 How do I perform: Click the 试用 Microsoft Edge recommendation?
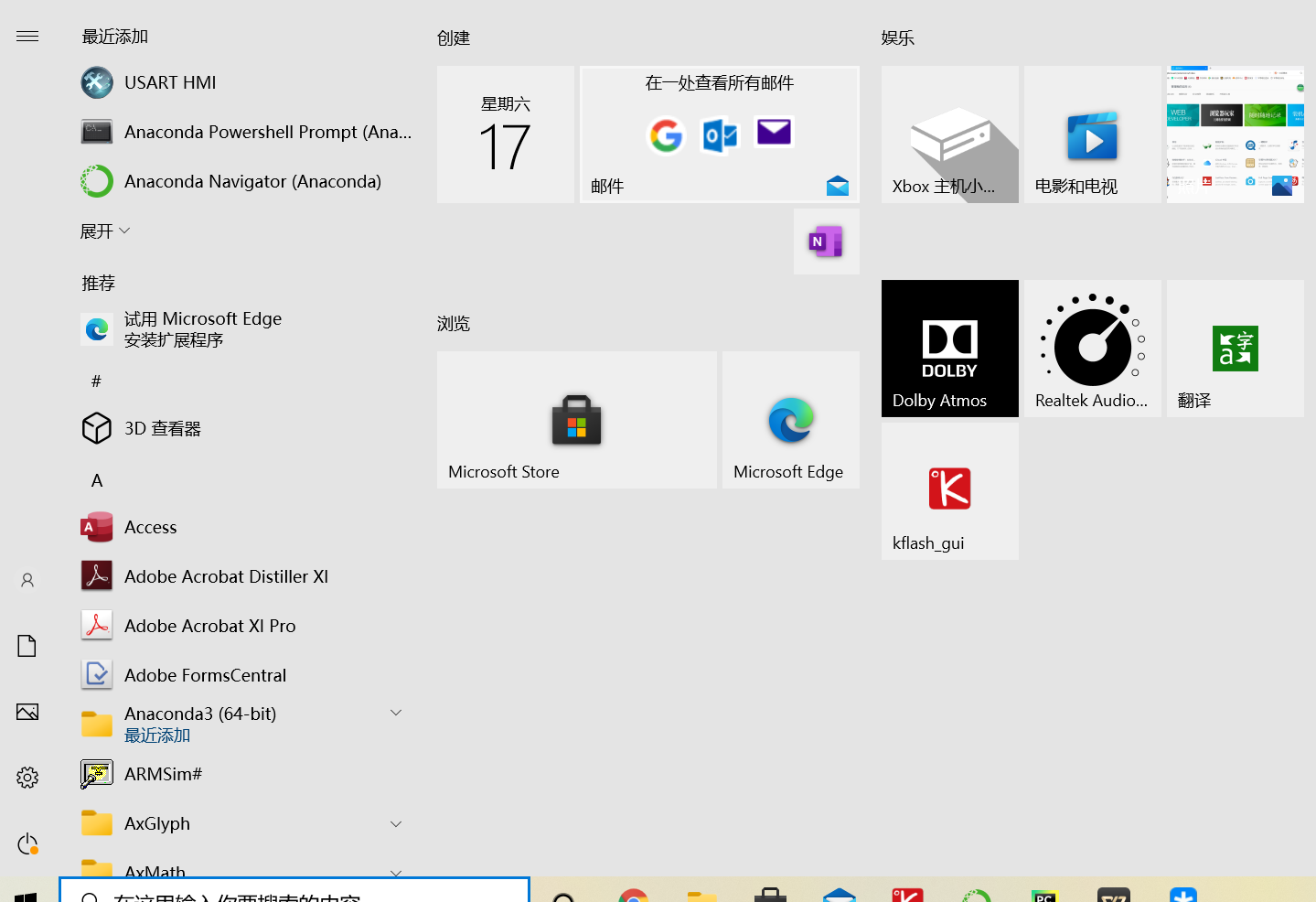203,328
